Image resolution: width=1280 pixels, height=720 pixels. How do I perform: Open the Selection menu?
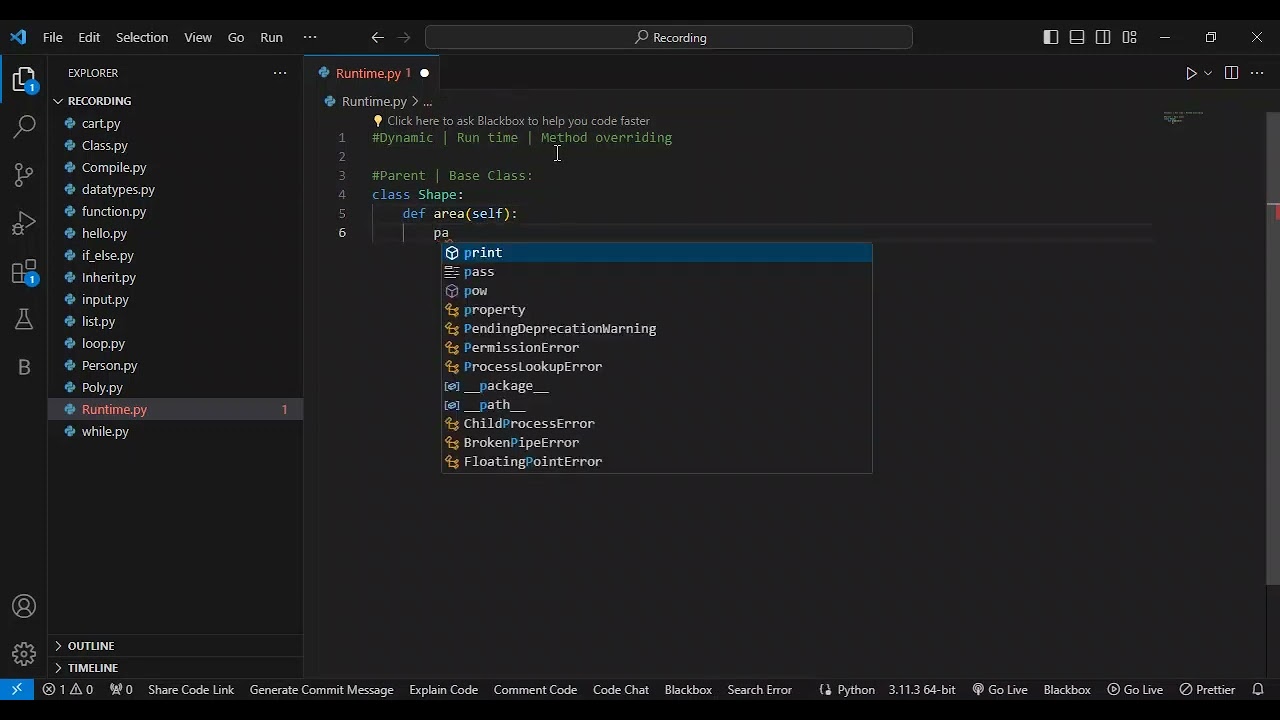coord(142,37)
